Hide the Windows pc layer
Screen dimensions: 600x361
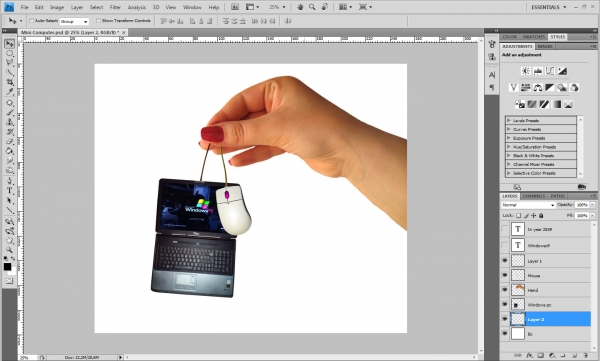[x=505, y=304]
